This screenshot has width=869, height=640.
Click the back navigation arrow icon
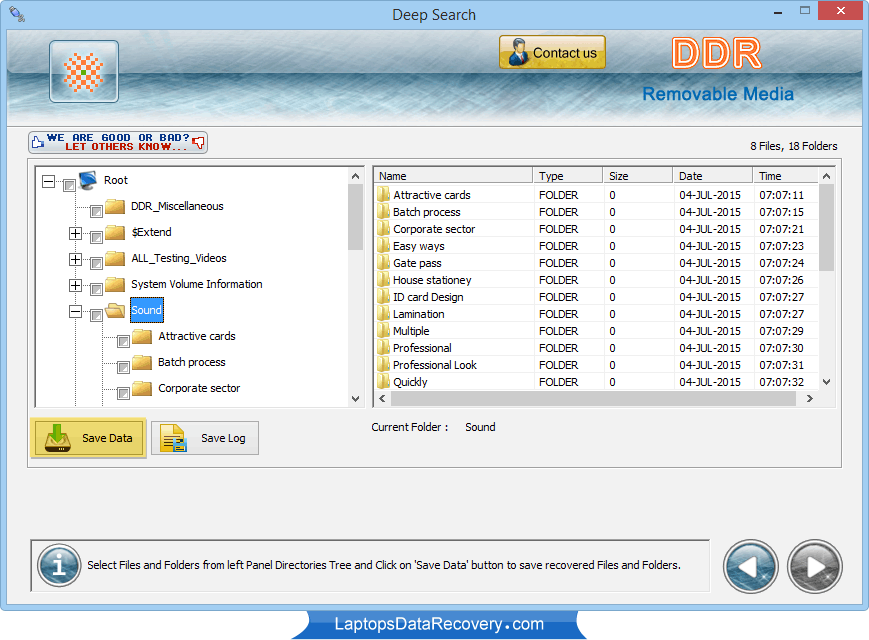(750, 567)
